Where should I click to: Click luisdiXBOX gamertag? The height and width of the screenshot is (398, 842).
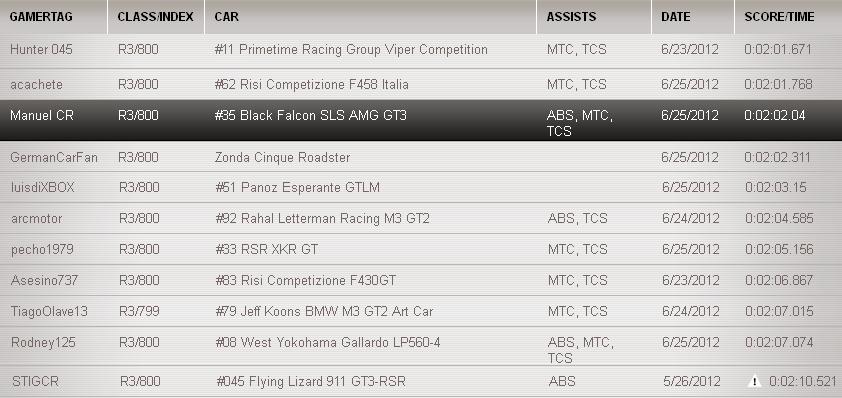[x=42, y=187]
